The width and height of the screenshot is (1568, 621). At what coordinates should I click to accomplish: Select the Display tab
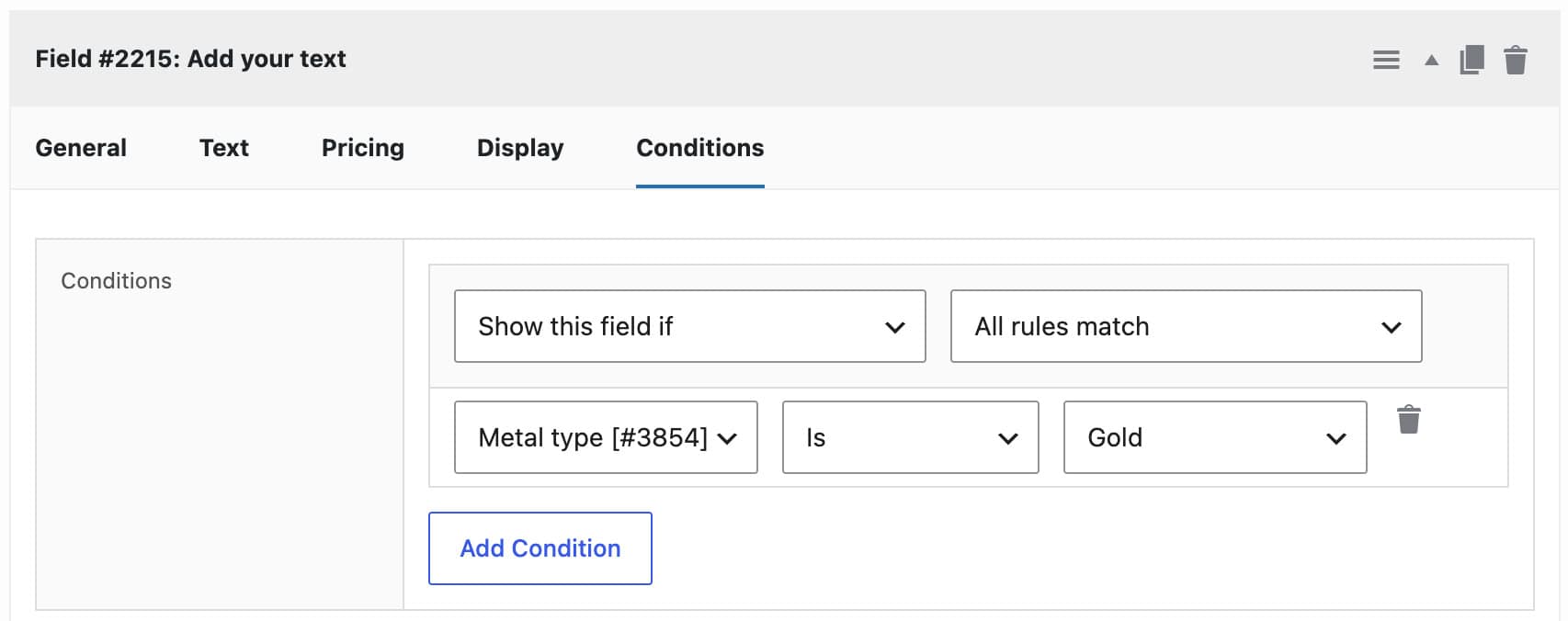click(x=520, y=148)
